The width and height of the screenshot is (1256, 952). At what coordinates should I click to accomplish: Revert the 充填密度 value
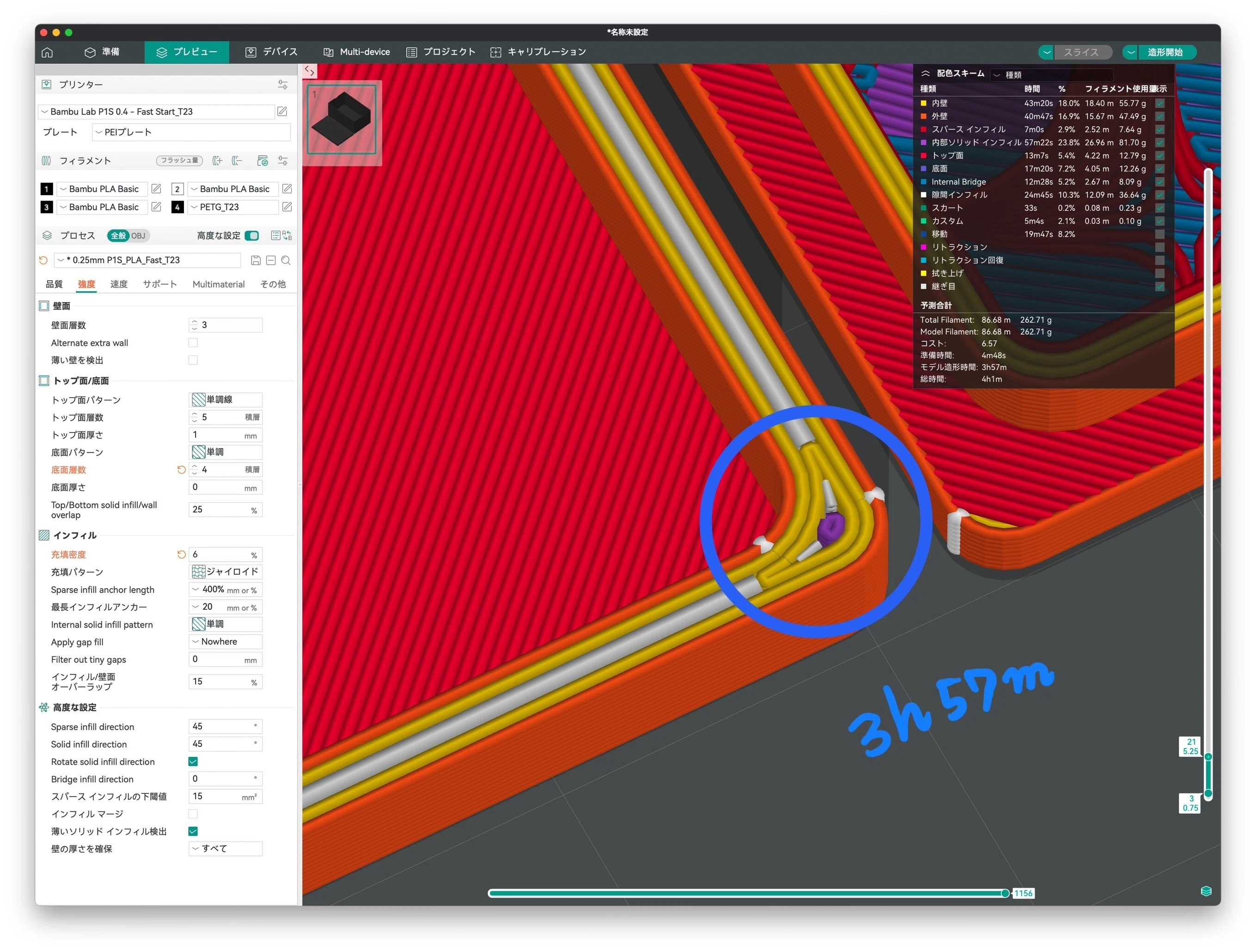[181, 554]
